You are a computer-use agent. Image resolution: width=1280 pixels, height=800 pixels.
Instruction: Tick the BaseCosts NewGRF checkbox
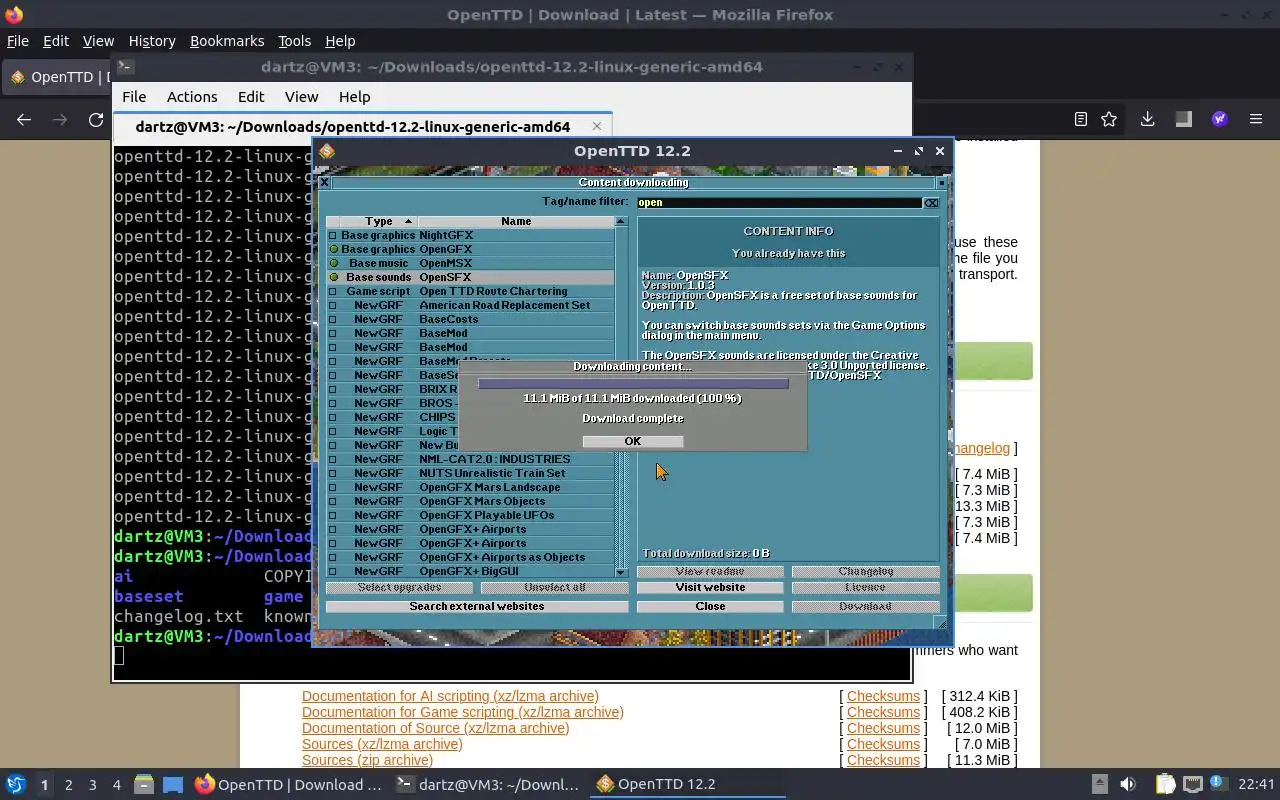coord(333,319)
